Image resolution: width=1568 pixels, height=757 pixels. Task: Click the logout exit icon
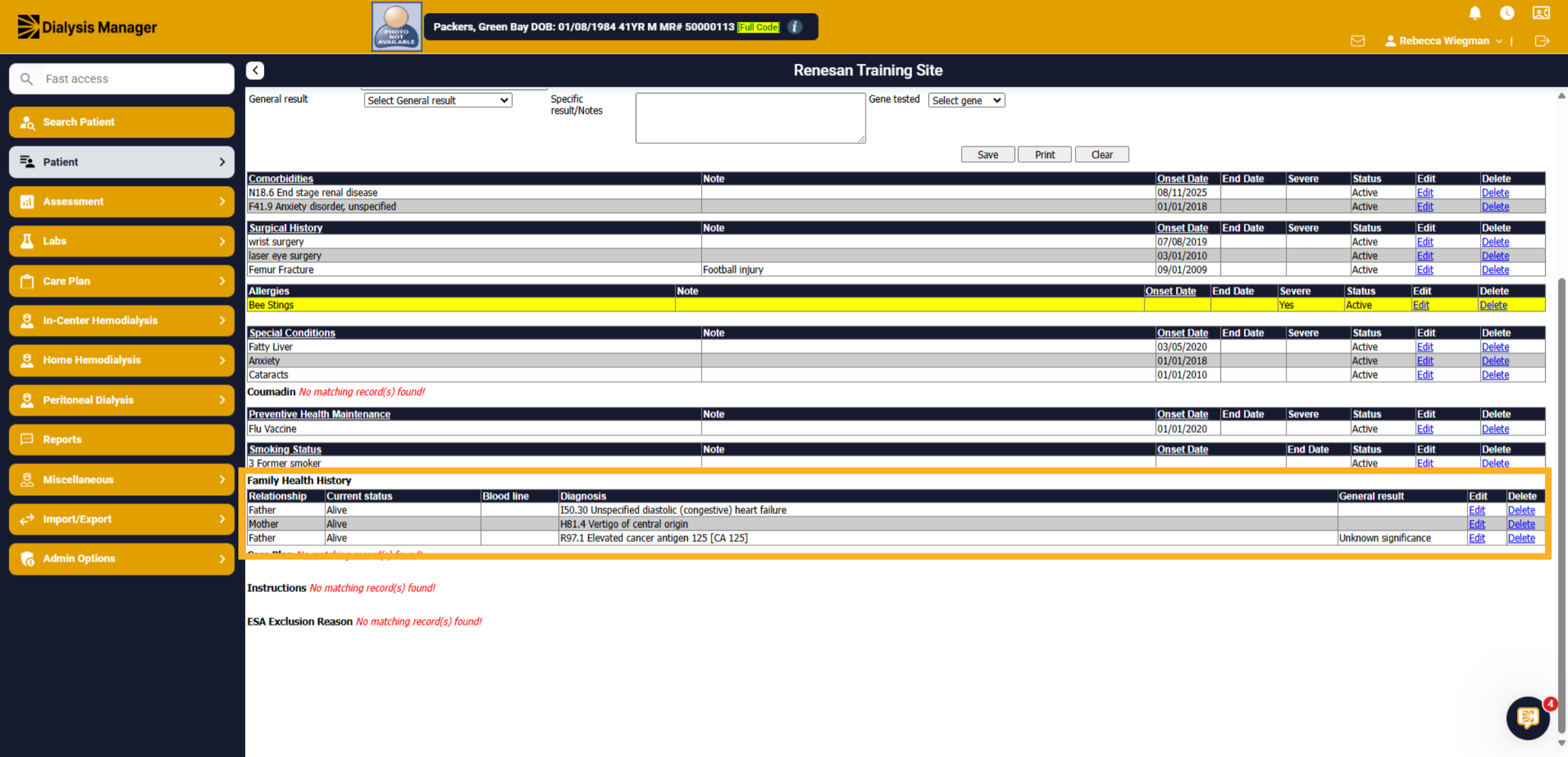pyautogui.click(x=1542, y=41)
